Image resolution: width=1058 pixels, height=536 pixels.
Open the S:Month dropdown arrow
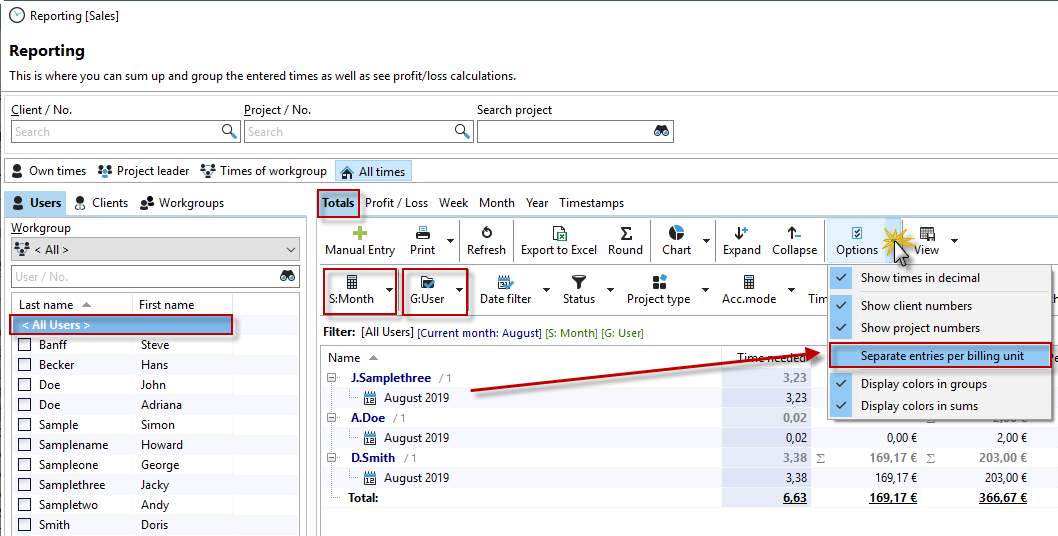389,291
